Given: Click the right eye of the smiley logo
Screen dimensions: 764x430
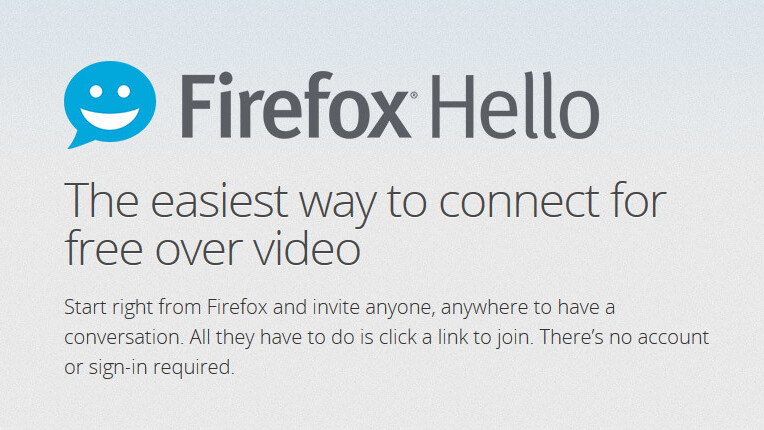Looking at the screenshot, I should point(124,92).
